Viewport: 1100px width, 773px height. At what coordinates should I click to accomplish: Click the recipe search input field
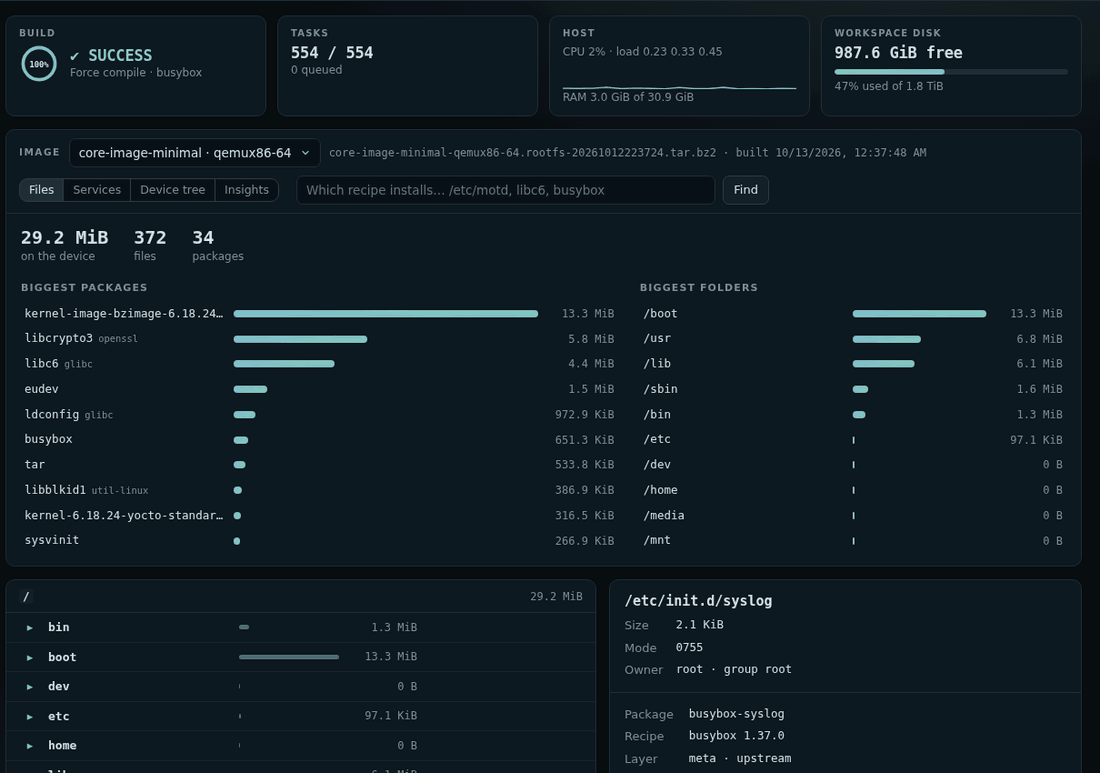tap(505, 190)
